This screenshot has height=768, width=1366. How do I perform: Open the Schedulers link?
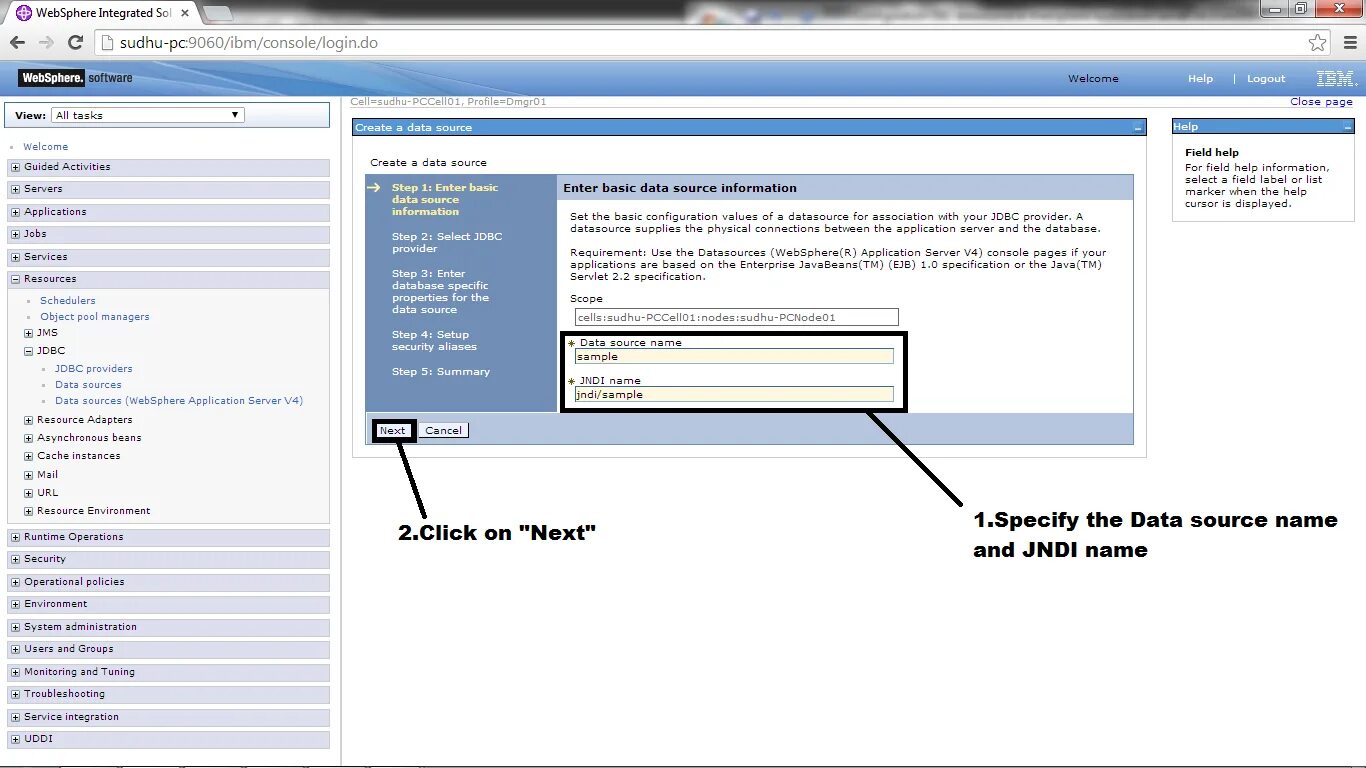pyautogui.click(x=68, y=301)
